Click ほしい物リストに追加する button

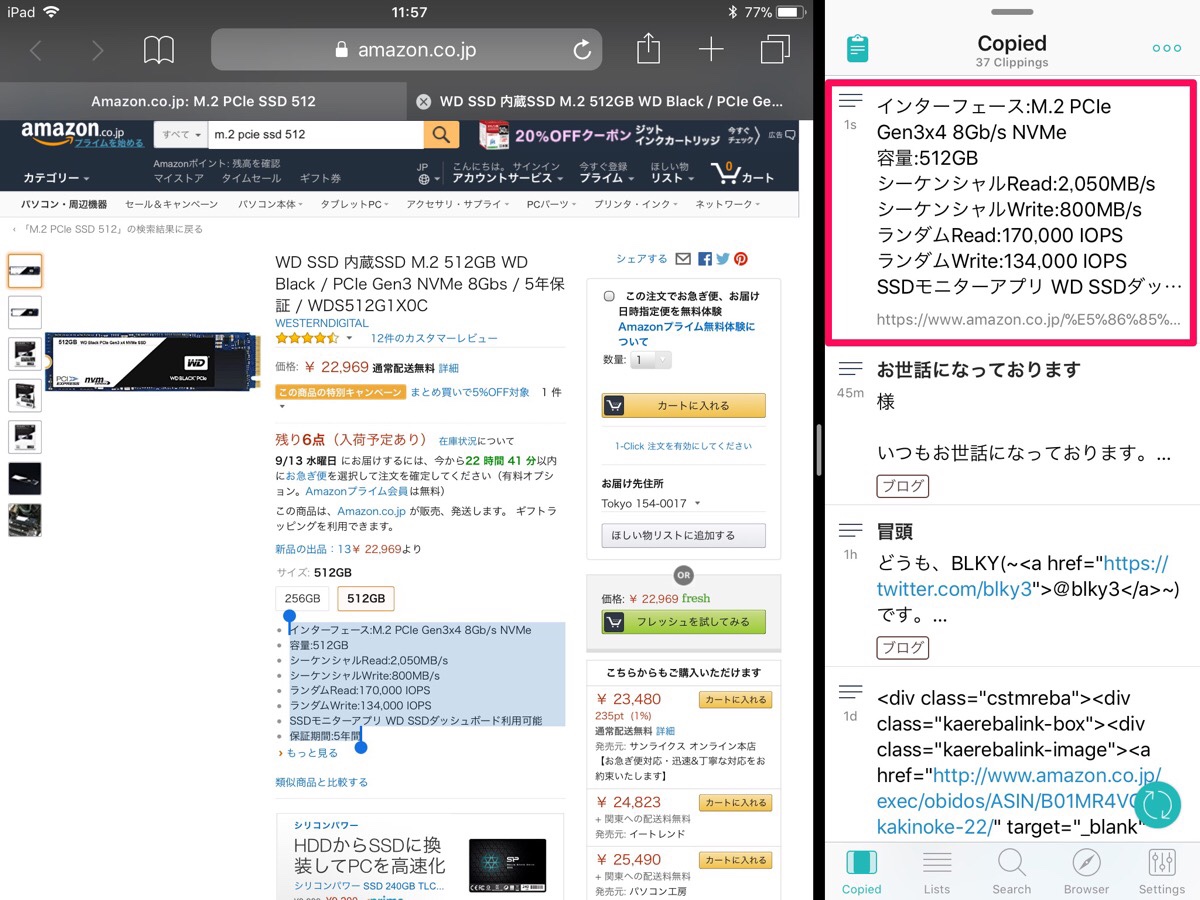click(x=683, y=535)
